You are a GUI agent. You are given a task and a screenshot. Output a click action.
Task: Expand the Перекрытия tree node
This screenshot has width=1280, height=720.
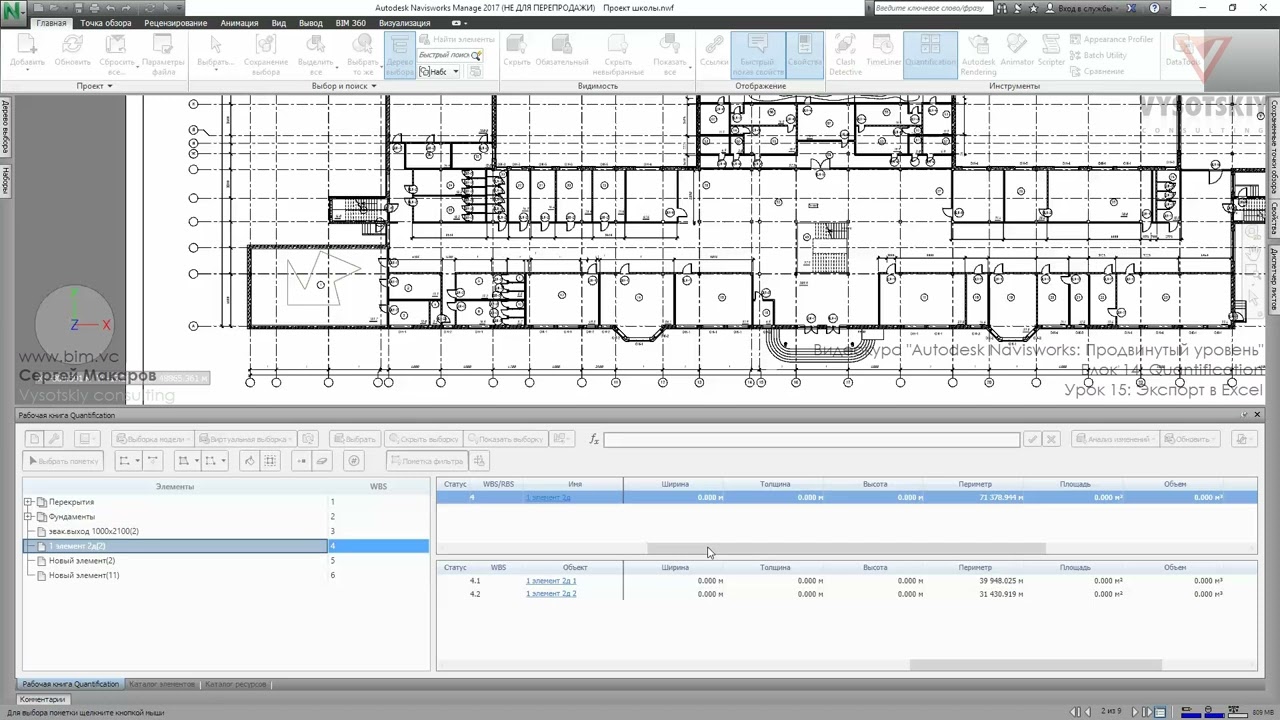click(x=29, y=502)
